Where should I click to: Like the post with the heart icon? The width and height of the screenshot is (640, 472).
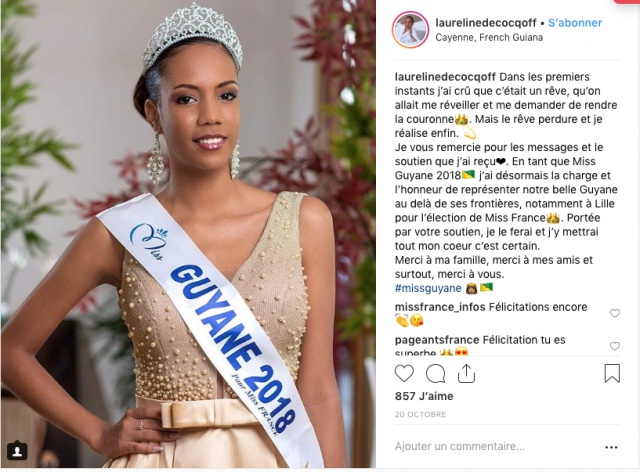point(404,373)
